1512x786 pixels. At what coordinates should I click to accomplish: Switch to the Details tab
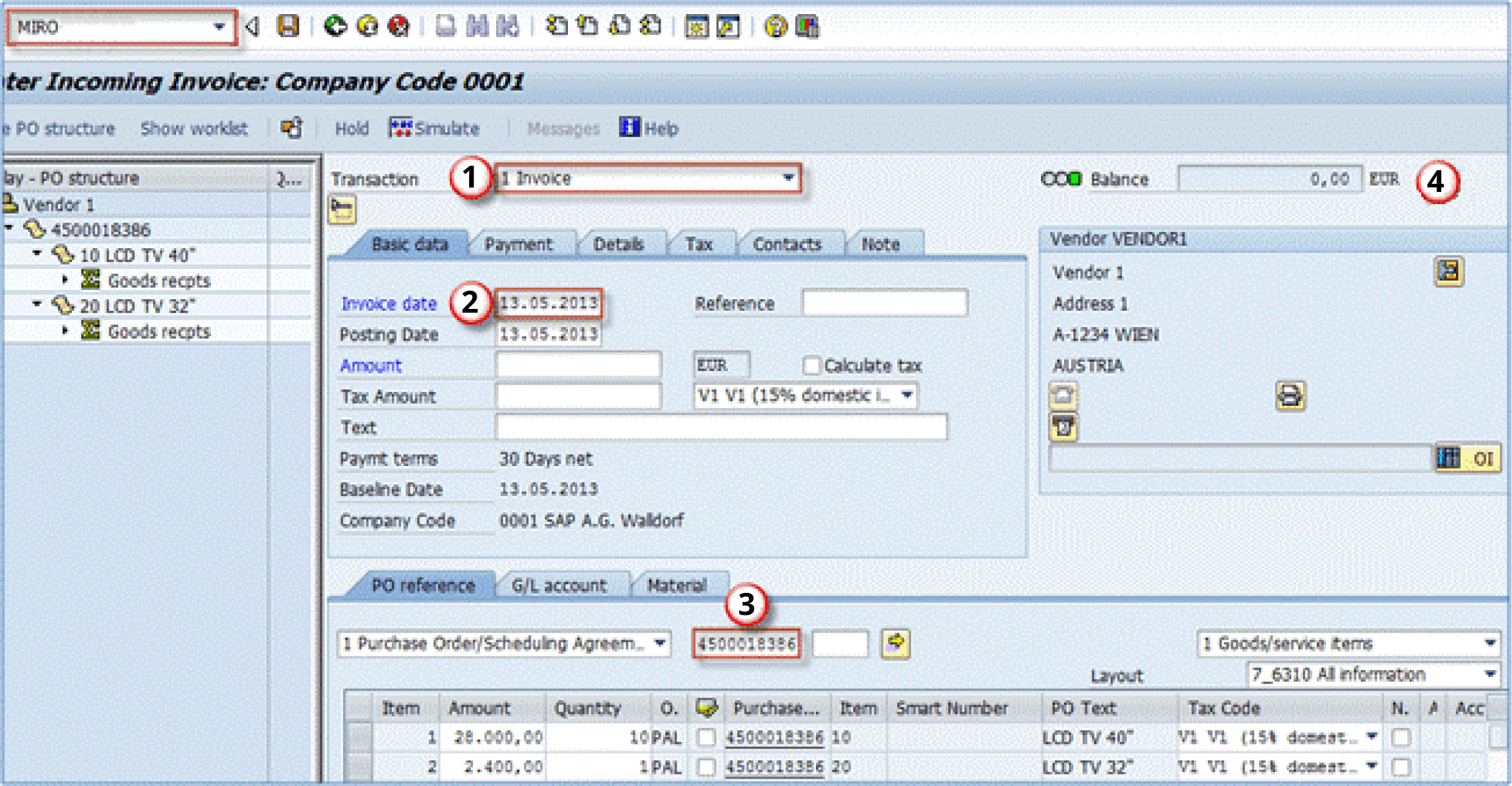tap(618, 244)
